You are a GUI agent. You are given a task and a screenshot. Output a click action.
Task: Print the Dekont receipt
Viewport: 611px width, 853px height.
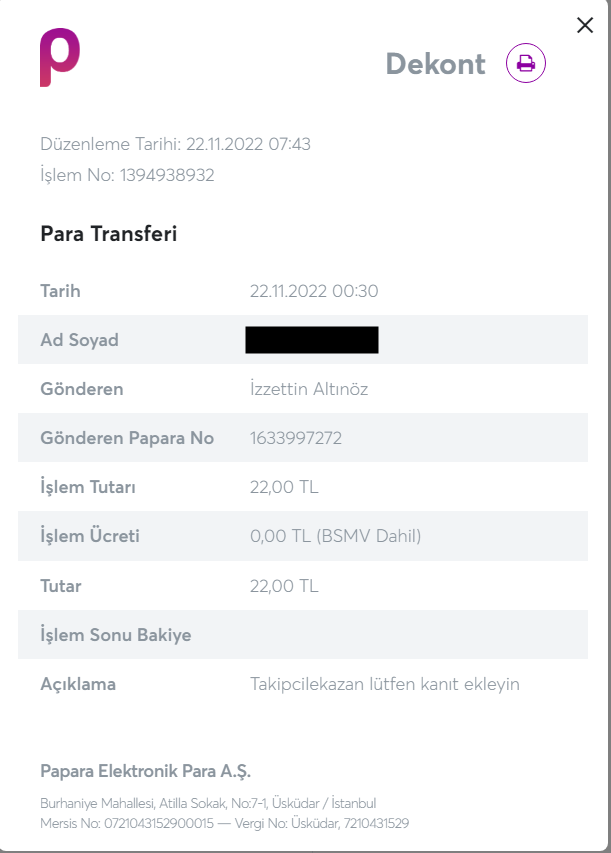tap(526, 64)
